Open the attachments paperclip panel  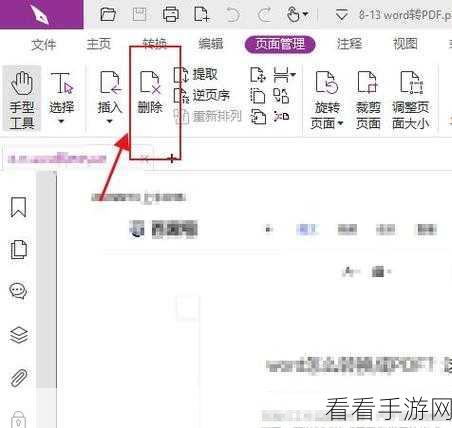pos(19,378)
